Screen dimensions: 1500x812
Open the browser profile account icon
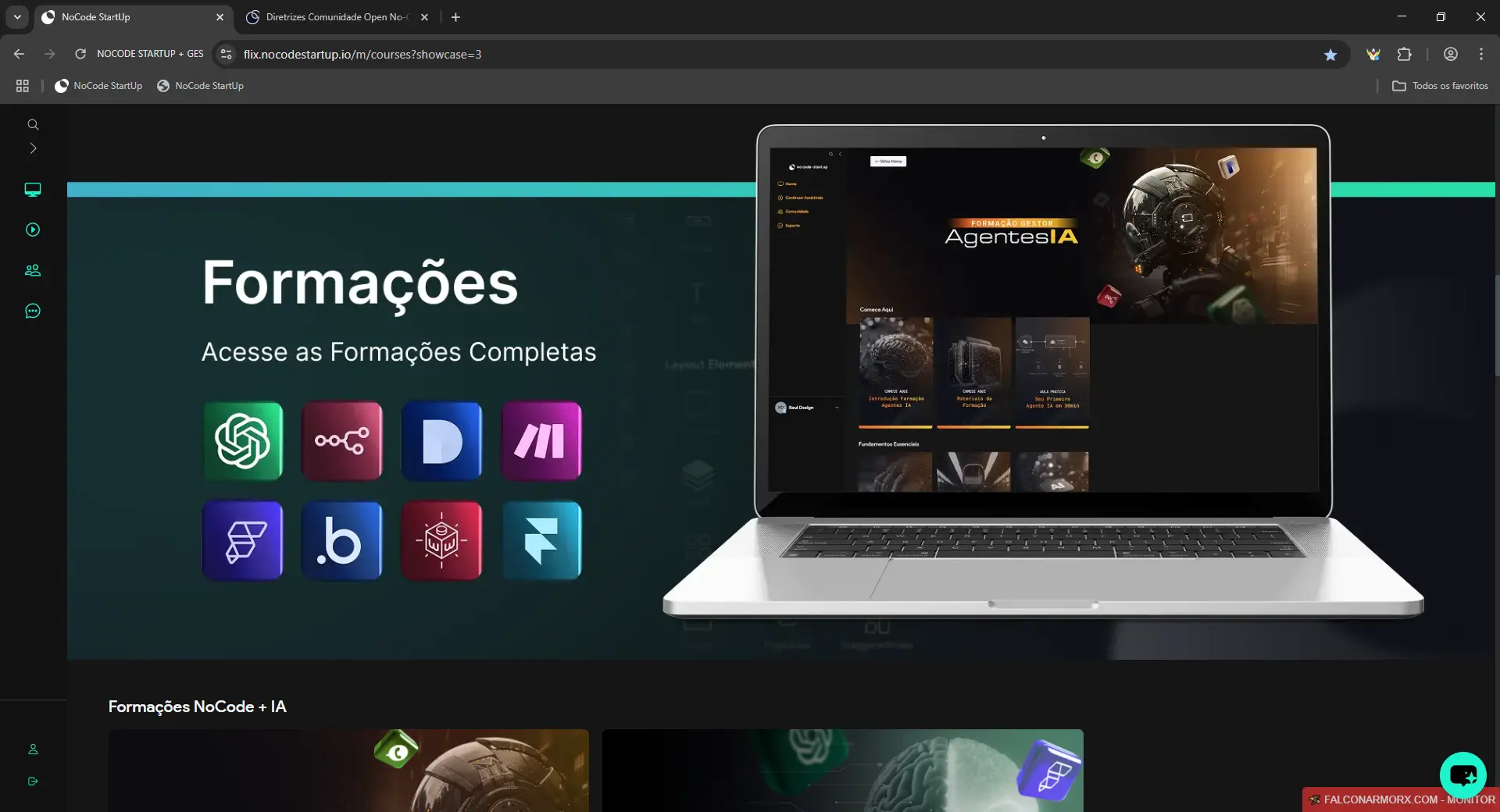click(x=1451, y=54)
